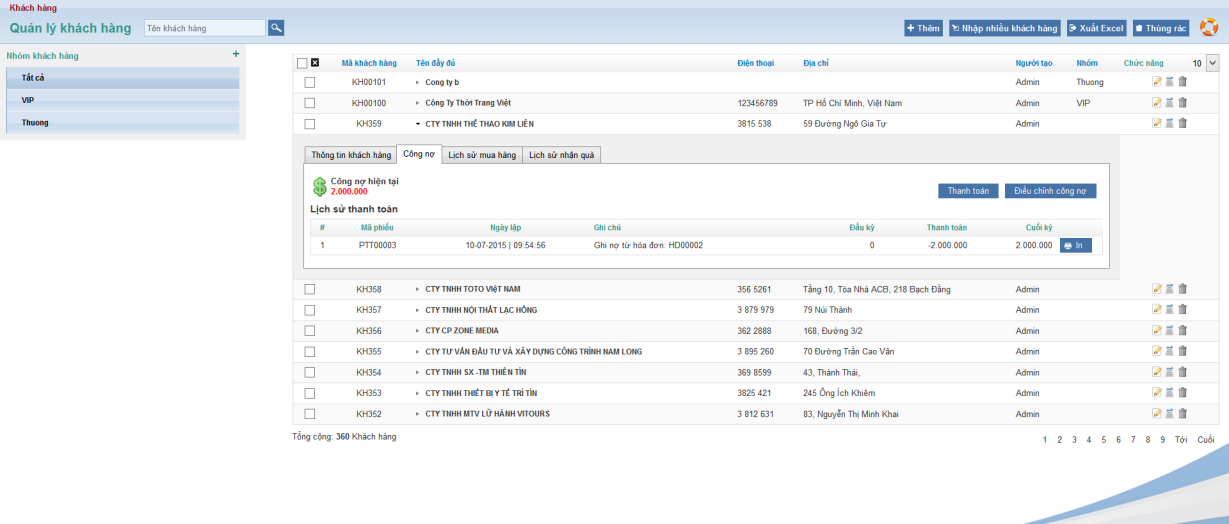The height and width of the screenshot is (524, 1229).
Task: Click the Điều chỉnh công nợ button
Action: pyautogui.click(x=1051, y=191)
